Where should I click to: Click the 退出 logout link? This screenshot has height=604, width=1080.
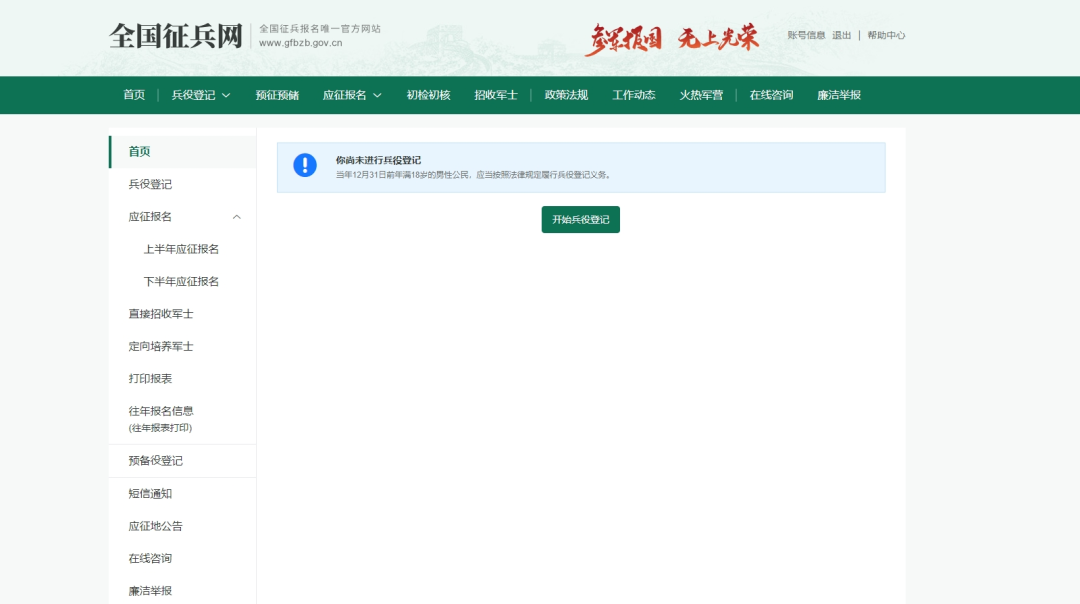842,35
